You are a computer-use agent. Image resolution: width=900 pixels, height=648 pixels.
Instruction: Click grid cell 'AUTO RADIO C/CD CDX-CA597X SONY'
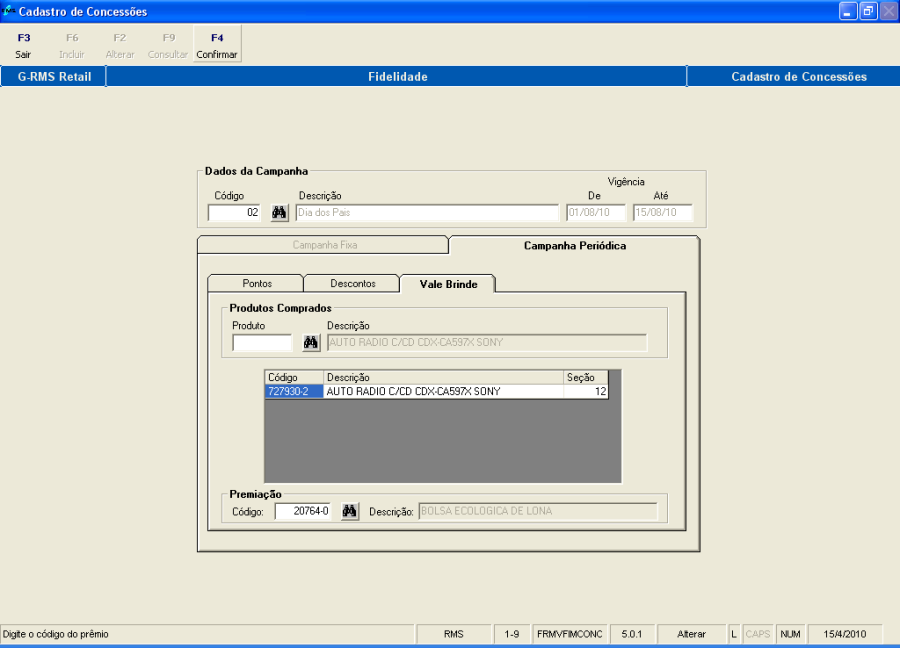[x=444, y=391]
